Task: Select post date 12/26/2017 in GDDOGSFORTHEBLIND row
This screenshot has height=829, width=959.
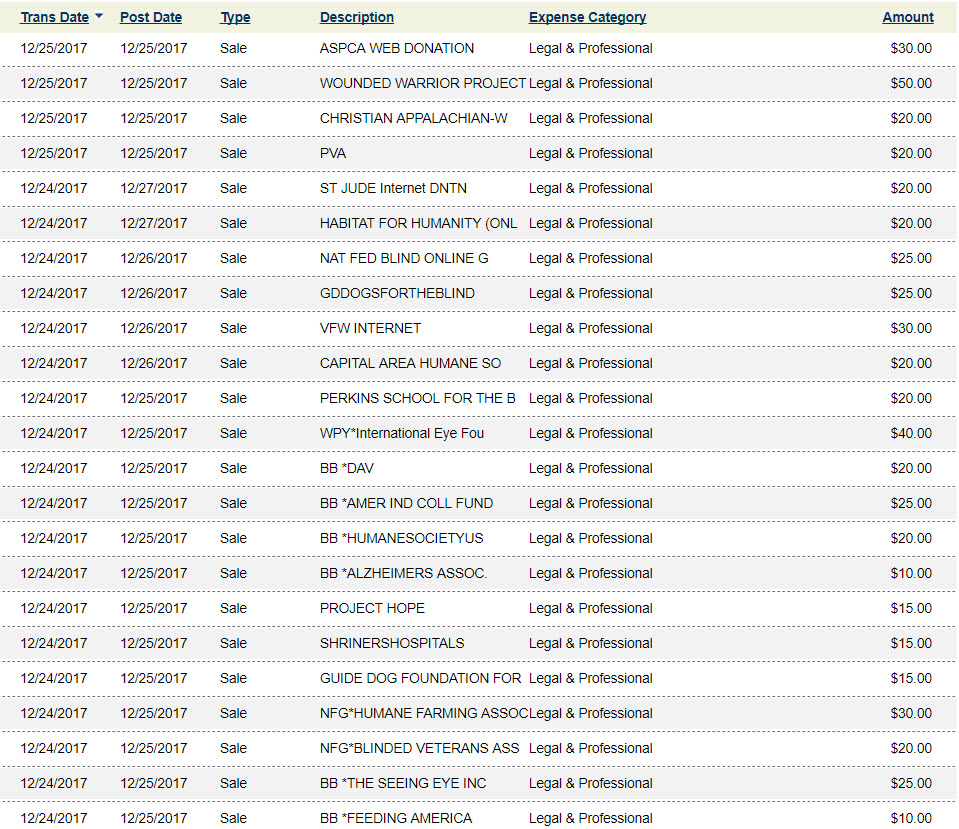Action: 154,293
